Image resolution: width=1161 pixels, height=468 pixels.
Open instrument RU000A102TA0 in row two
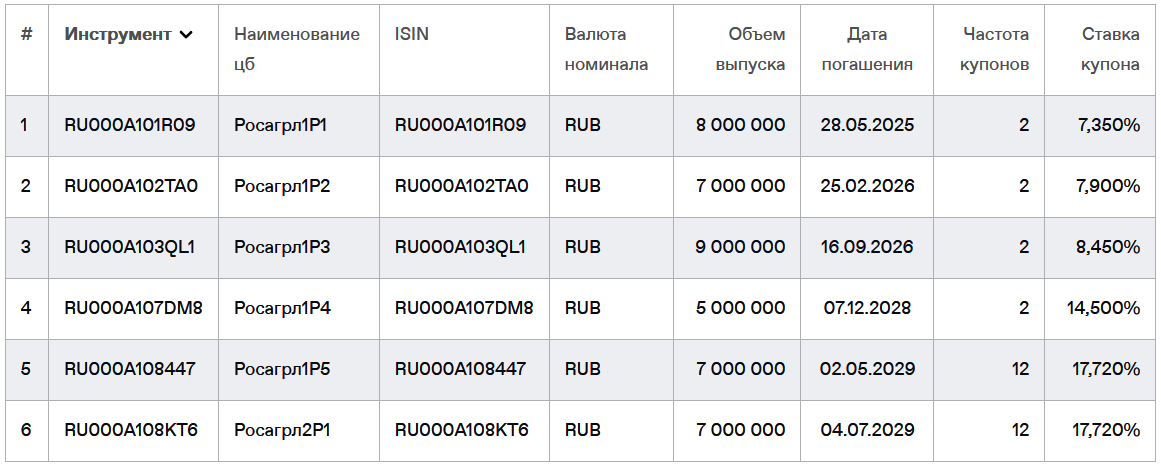[x=131, y=186]
